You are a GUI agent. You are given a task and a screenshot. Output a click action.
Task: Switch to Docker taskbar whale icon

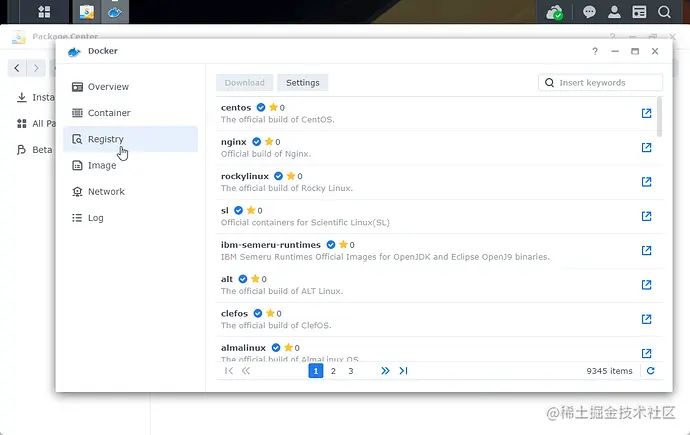[x=115, y=12]
